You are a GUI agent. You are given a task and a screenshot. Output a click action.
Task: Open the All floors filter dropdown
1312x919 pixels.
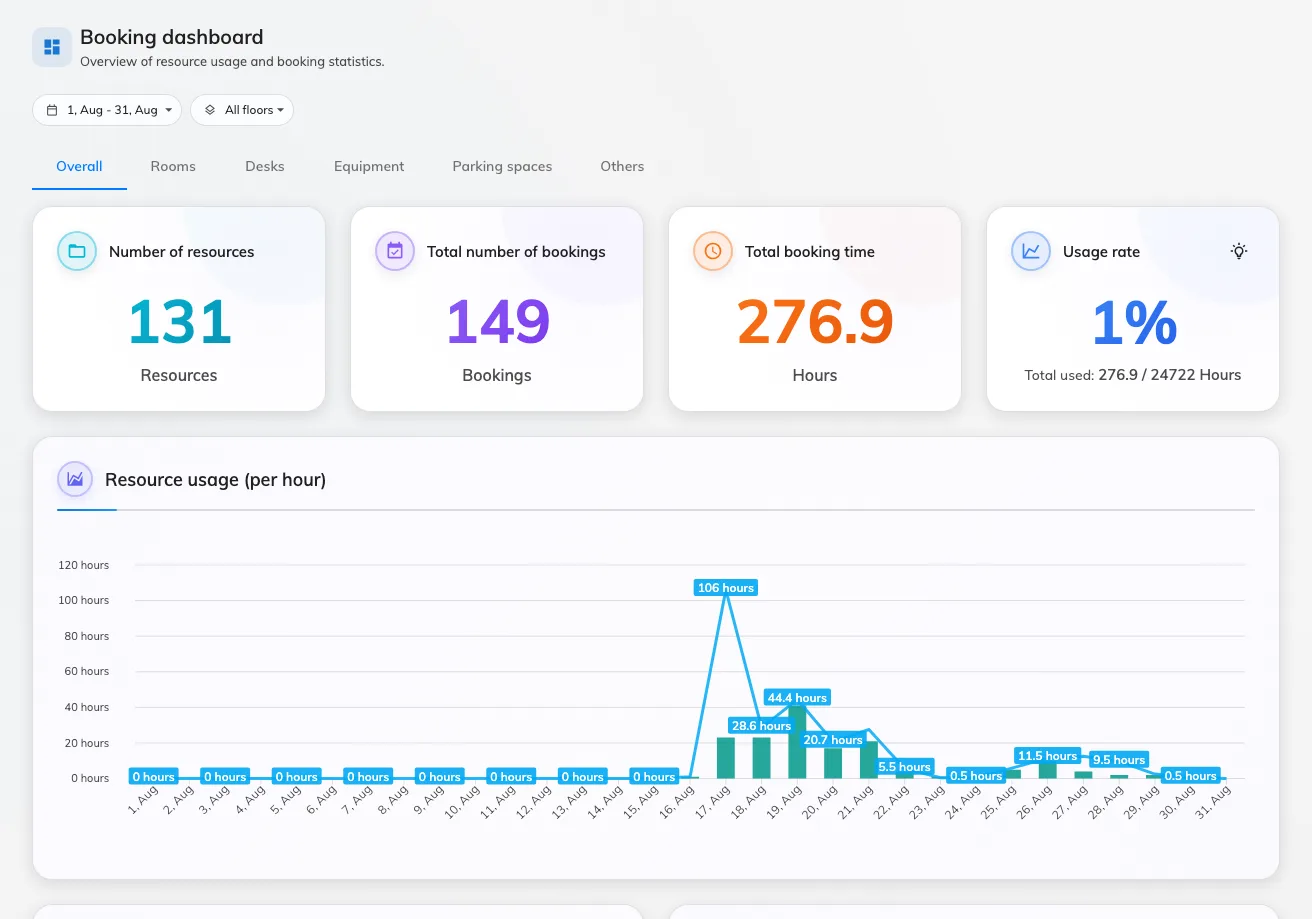pos(242,110)
